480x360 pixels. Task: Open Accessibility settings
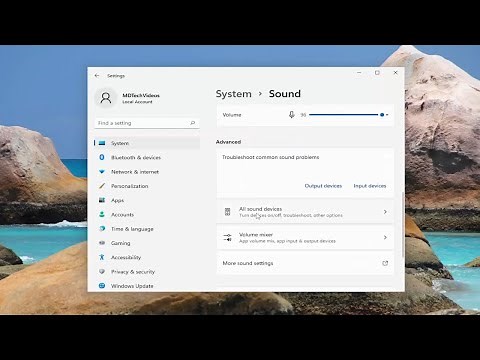[147, 257]
